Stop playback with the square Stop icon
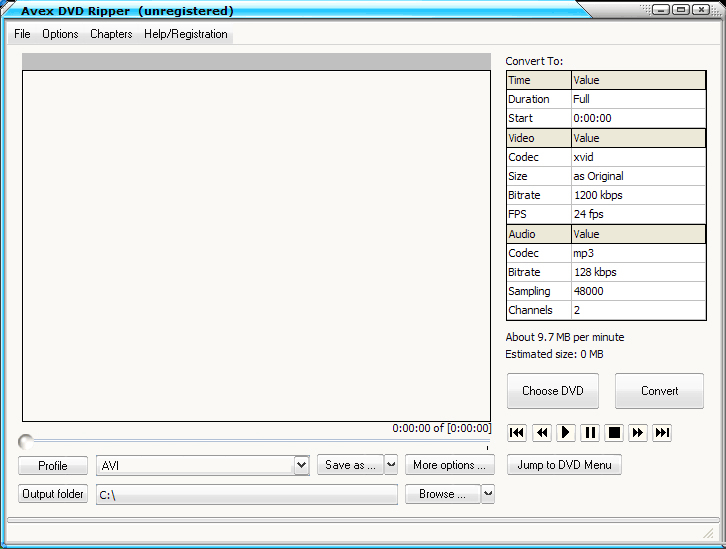Viewport: 726px width, 549px height. (x=614, y=433)
